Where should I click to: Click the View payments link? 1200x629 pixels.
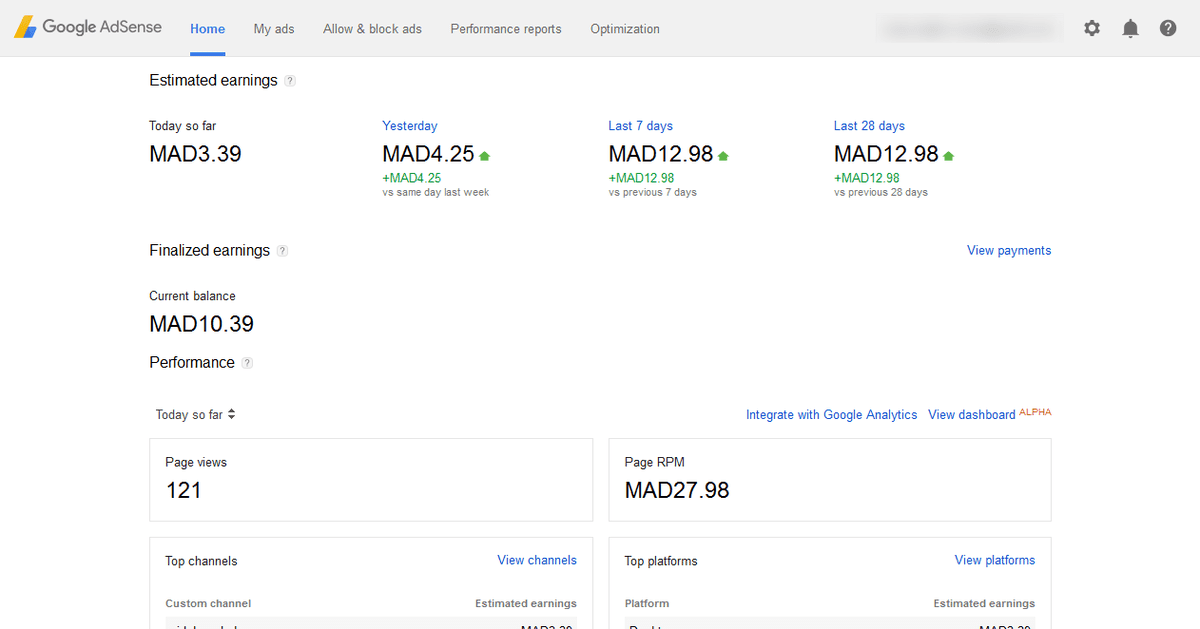[1008, 251]
